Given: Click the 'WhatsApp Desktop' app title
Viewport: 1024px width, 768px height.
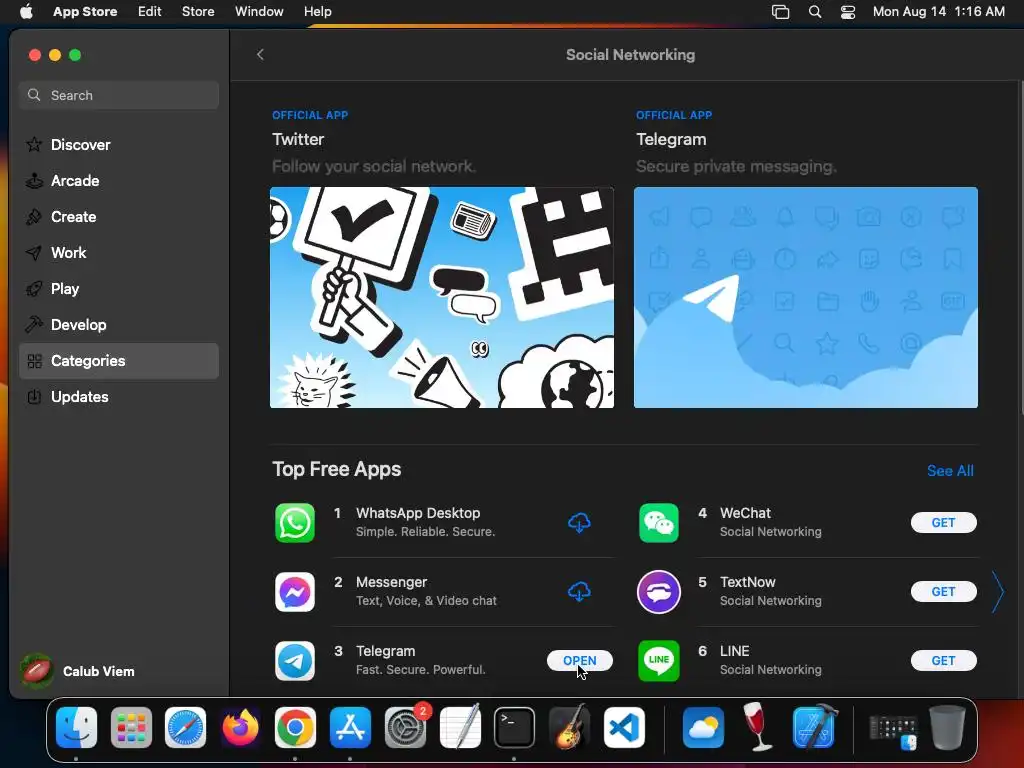Looking at the screenshot, I should pos(418,513).
